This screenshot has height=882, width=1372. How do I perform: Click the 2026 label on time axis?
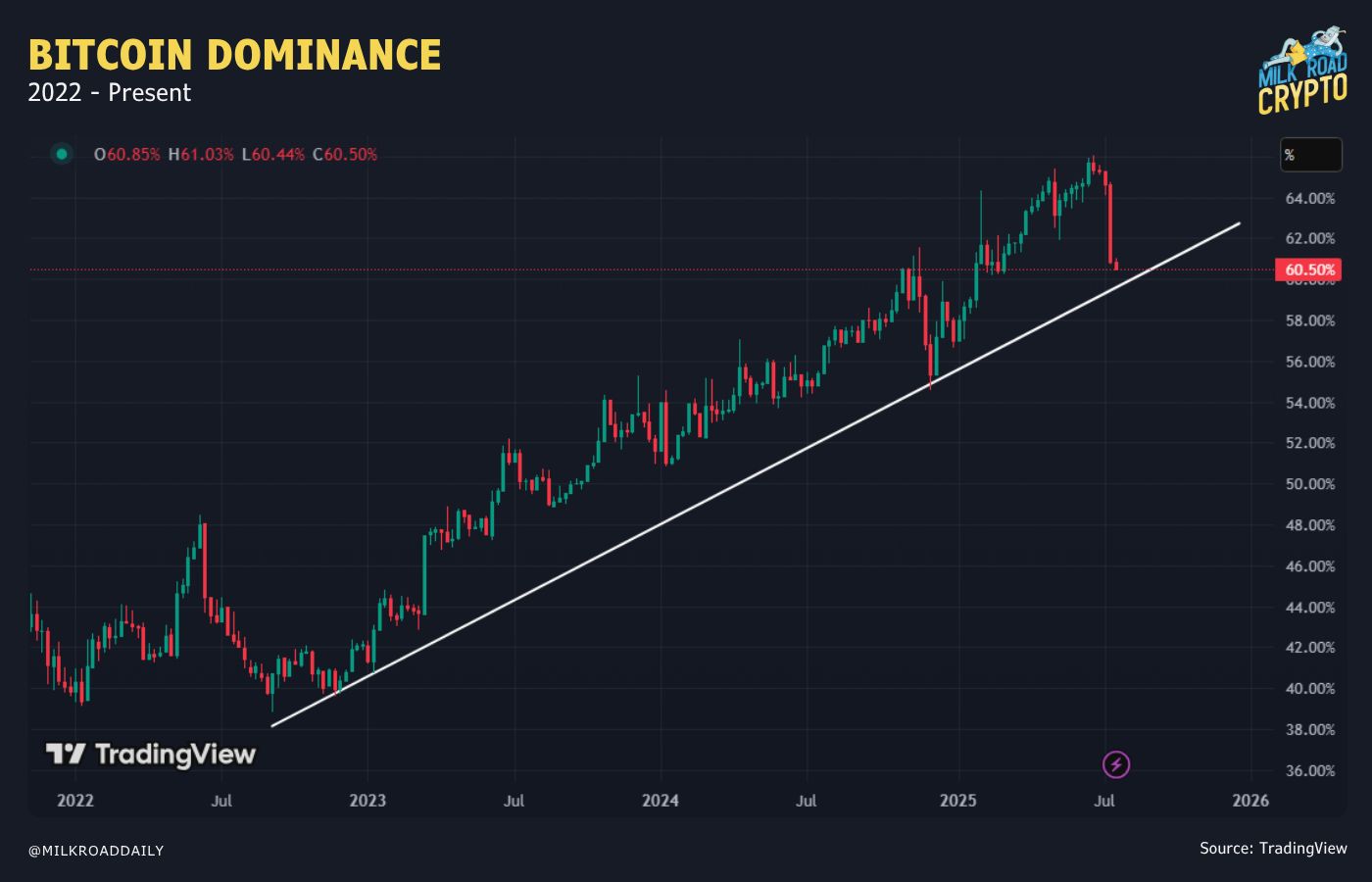point(1250,801)
